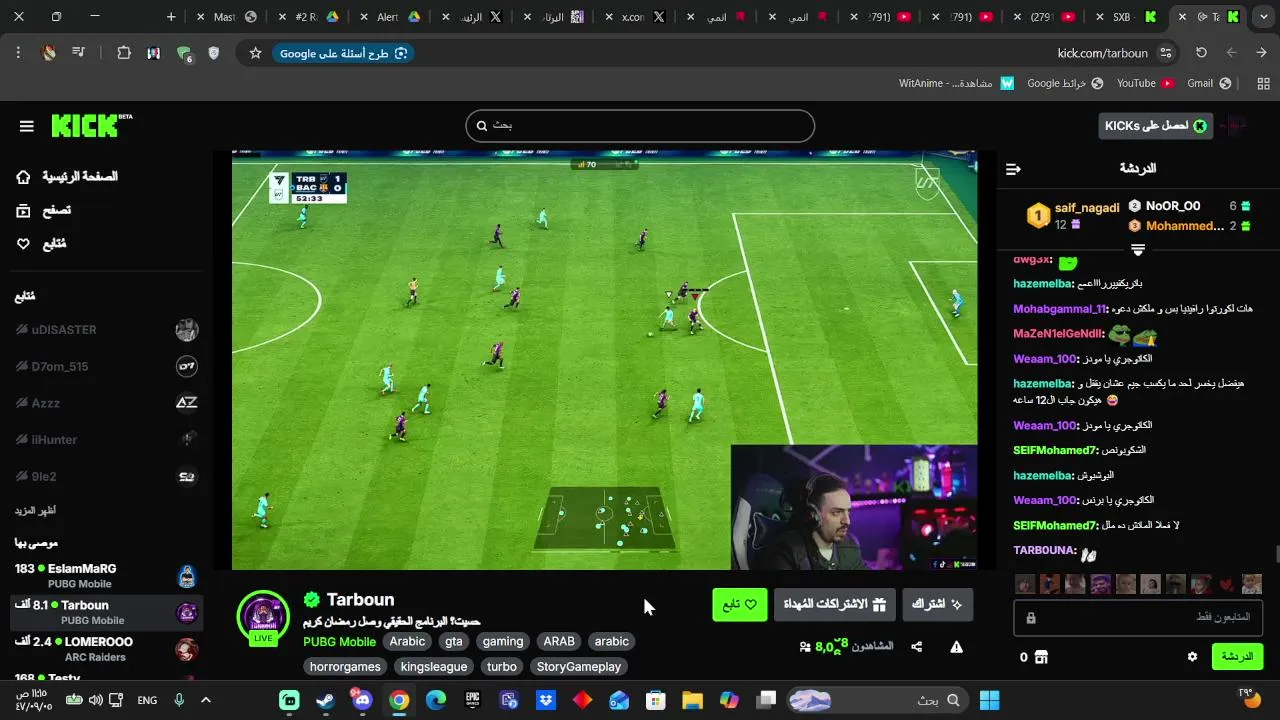The image size is (1280, 720).
Task: Click NoOR_O0 in the gift leaderboard
Action: (x=1173, y=206)
